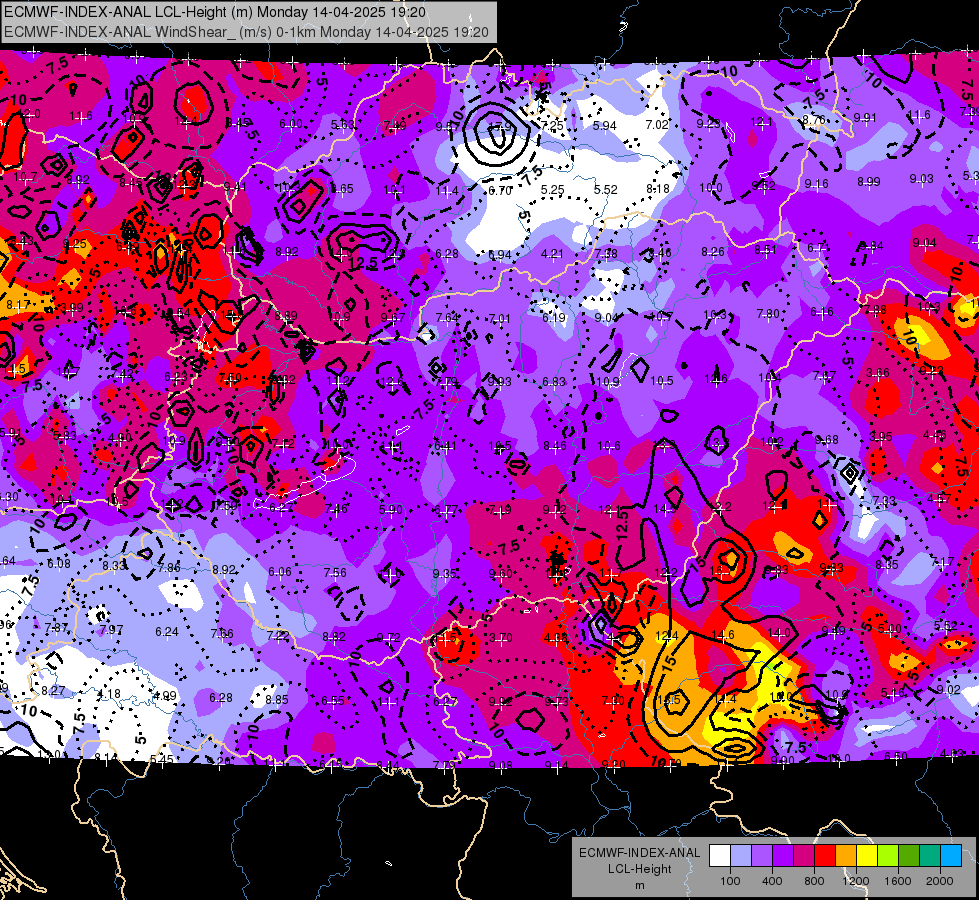Select the white legend swatch
The height and width of the screenshot is (900, 979).
click(719, 856)
